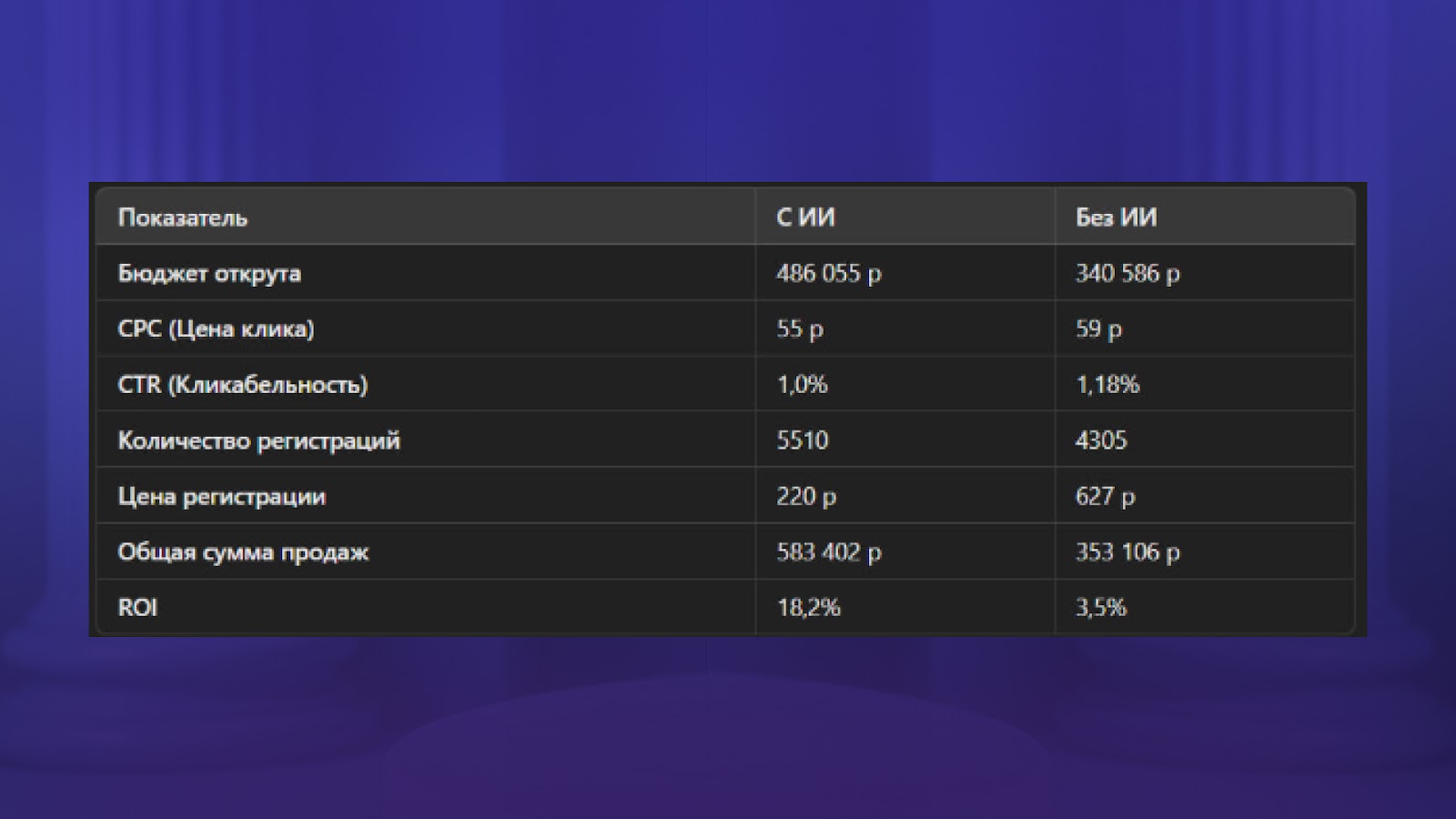This screenshot has height=819, width=1456.
Task: Select the 4305 registrations cell
Action: click(x=1102, y=440)
